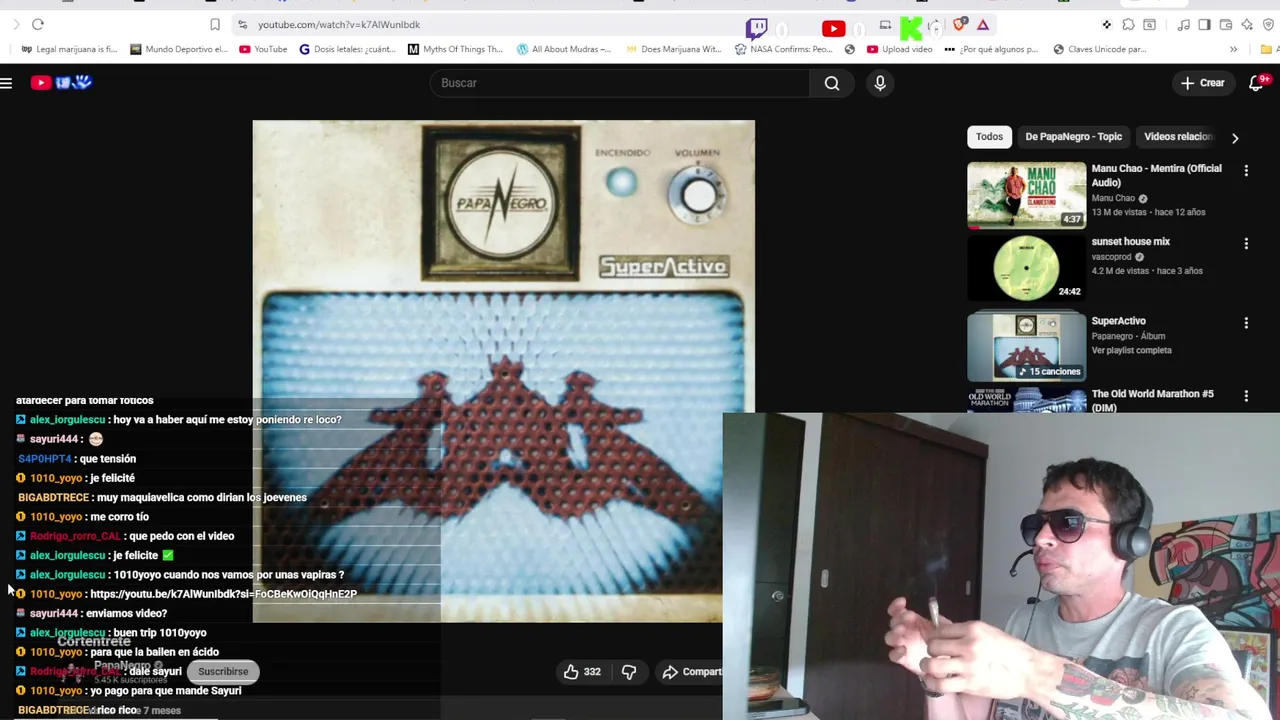Select the 'Todos' filter chip
Screen dimensions: 1280x720
[989, 137]
